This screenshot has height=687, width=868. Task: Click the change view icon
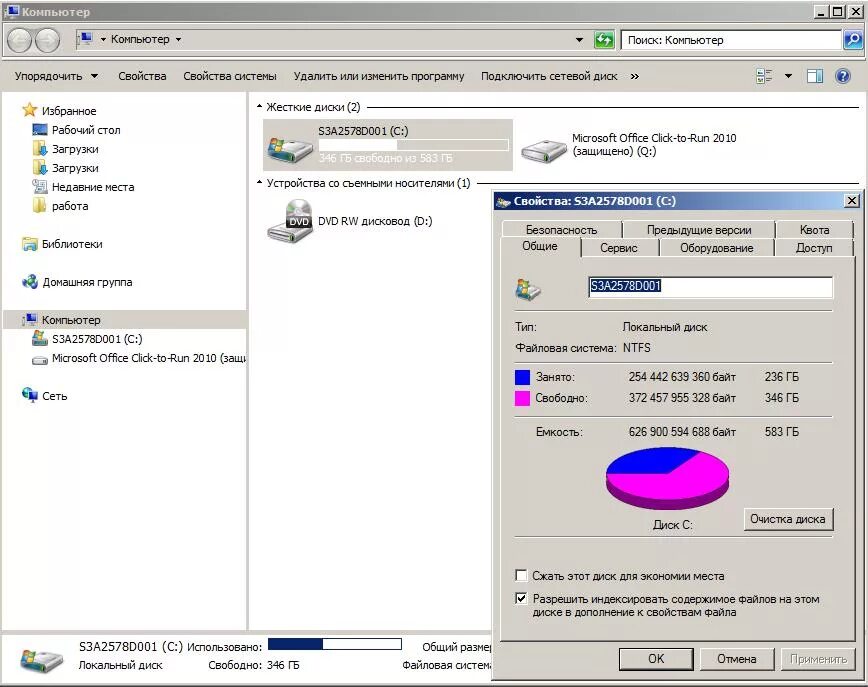(x=764, y=76)
